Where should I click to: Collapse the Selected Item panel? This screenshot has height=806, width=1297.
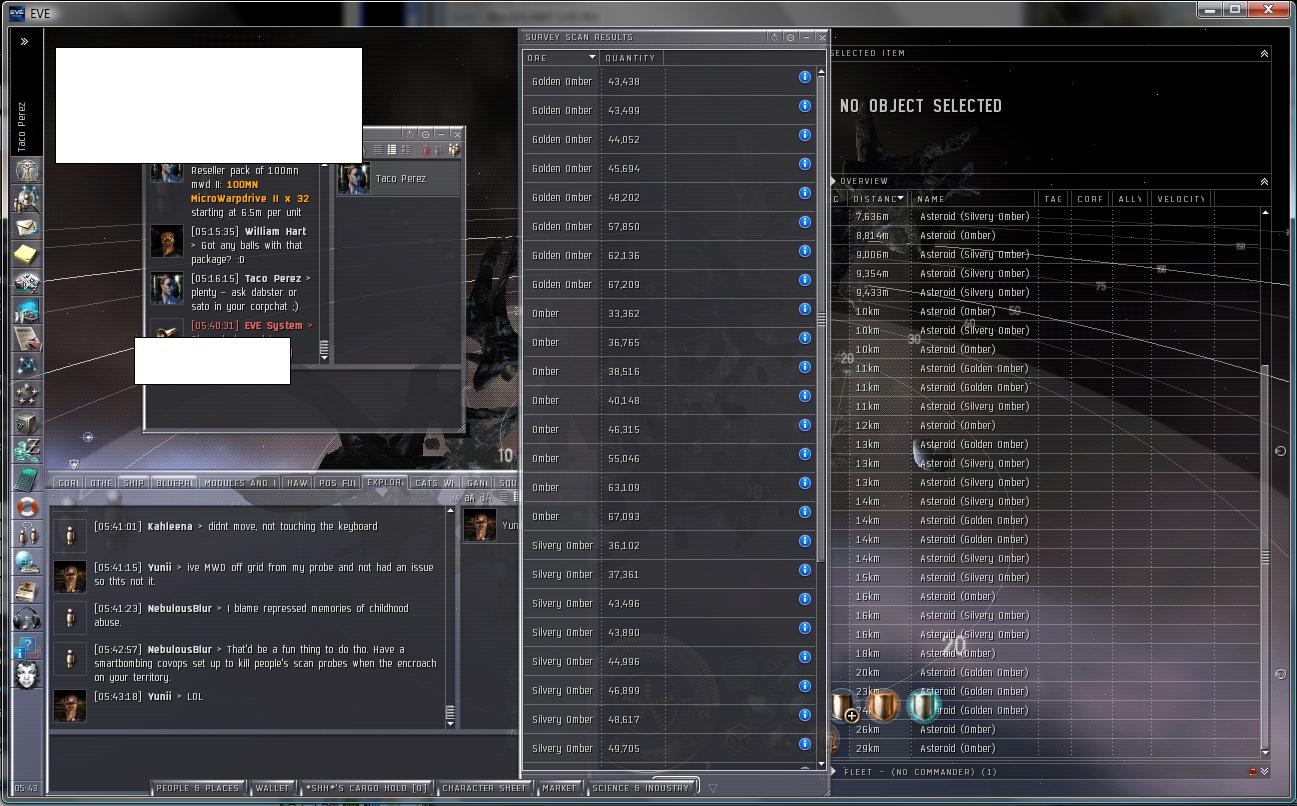click(1264, 54)
